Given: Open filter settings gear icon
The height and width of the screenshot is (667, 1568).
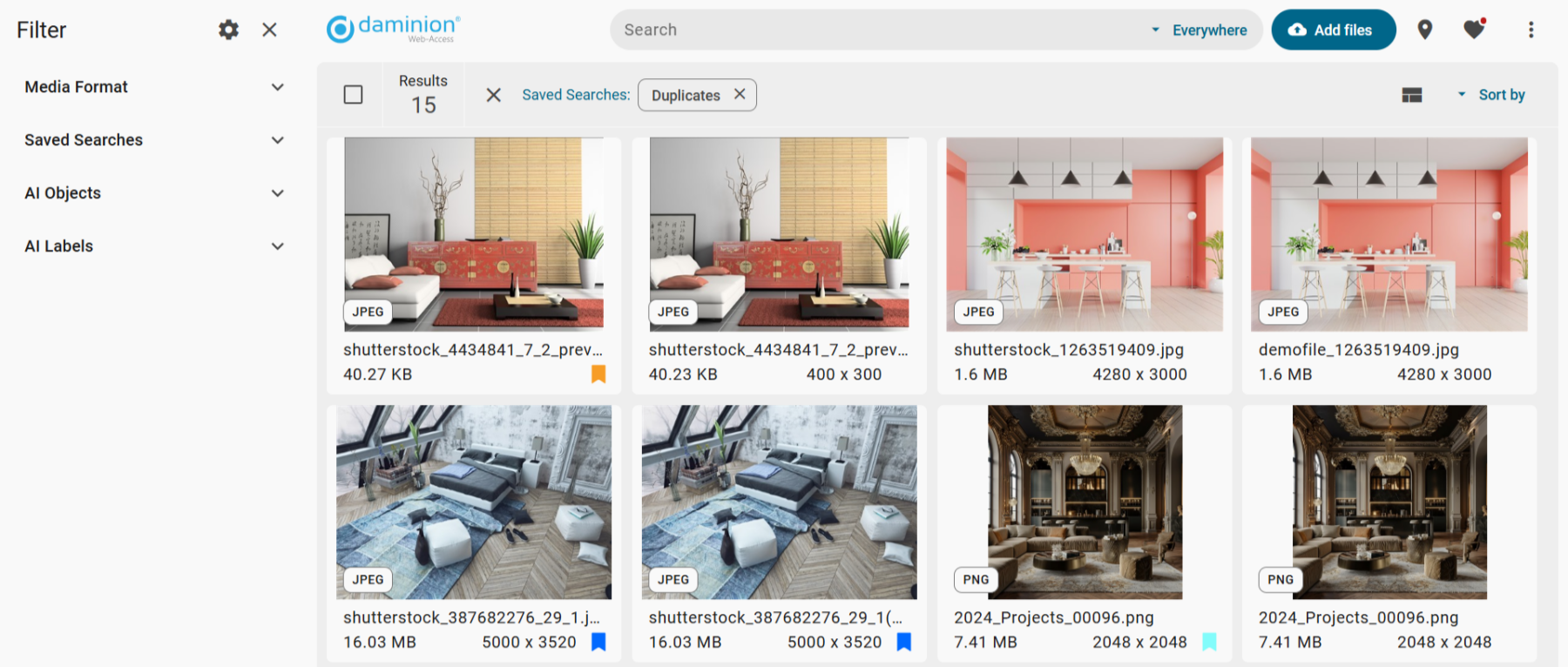Looking at the screenshot, I should [228, 30].
